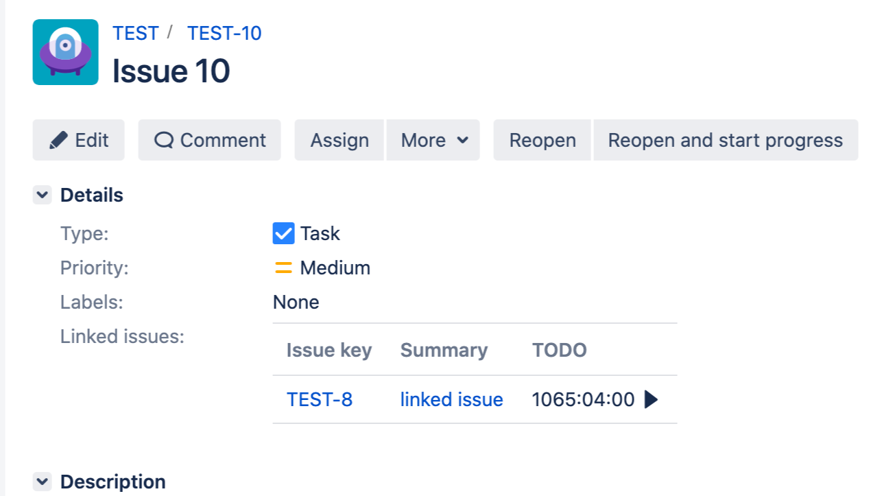Open linked issue TEST-8 key
871x496 pixels.
point(319,400)
